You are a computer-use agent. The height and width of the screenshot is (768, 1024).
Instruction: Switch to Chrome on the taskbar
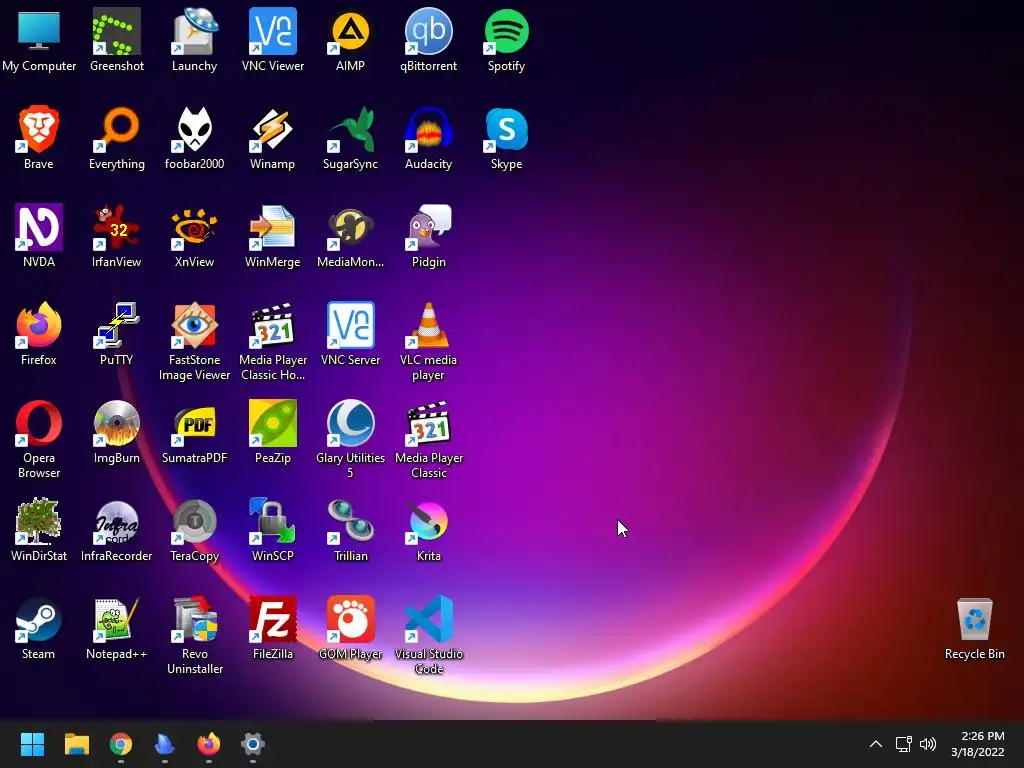(x=121, y=744)
